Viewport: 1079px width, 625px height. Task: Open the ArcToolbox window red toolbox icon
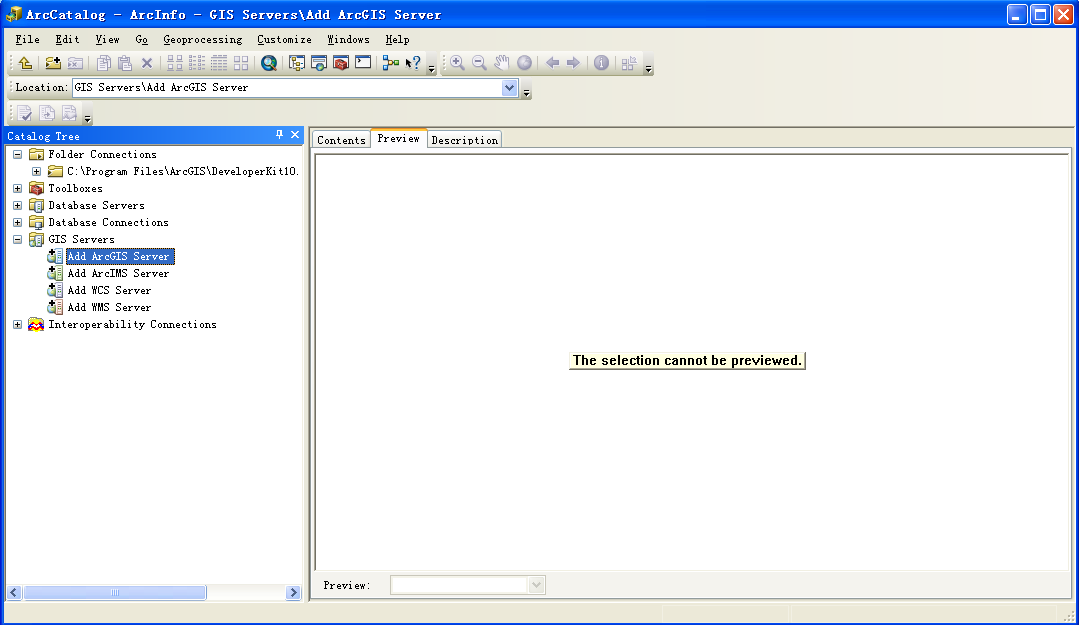point(341,63)
